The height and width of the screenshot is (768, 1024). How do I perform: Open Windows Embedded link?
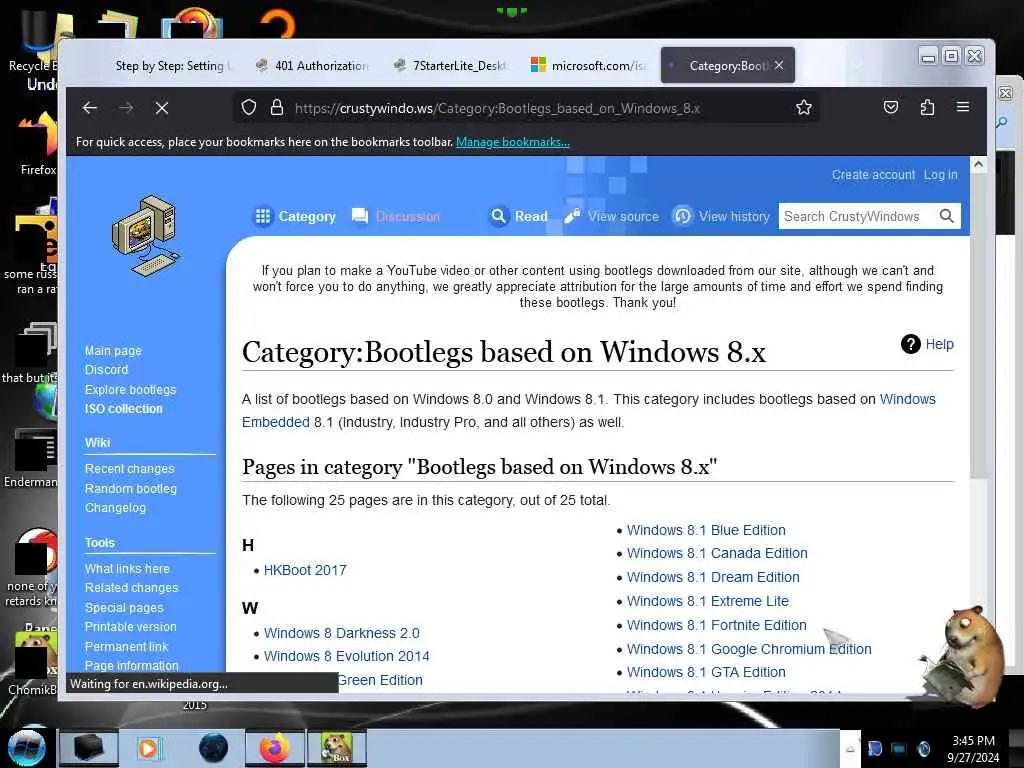(x=908, y=399)
